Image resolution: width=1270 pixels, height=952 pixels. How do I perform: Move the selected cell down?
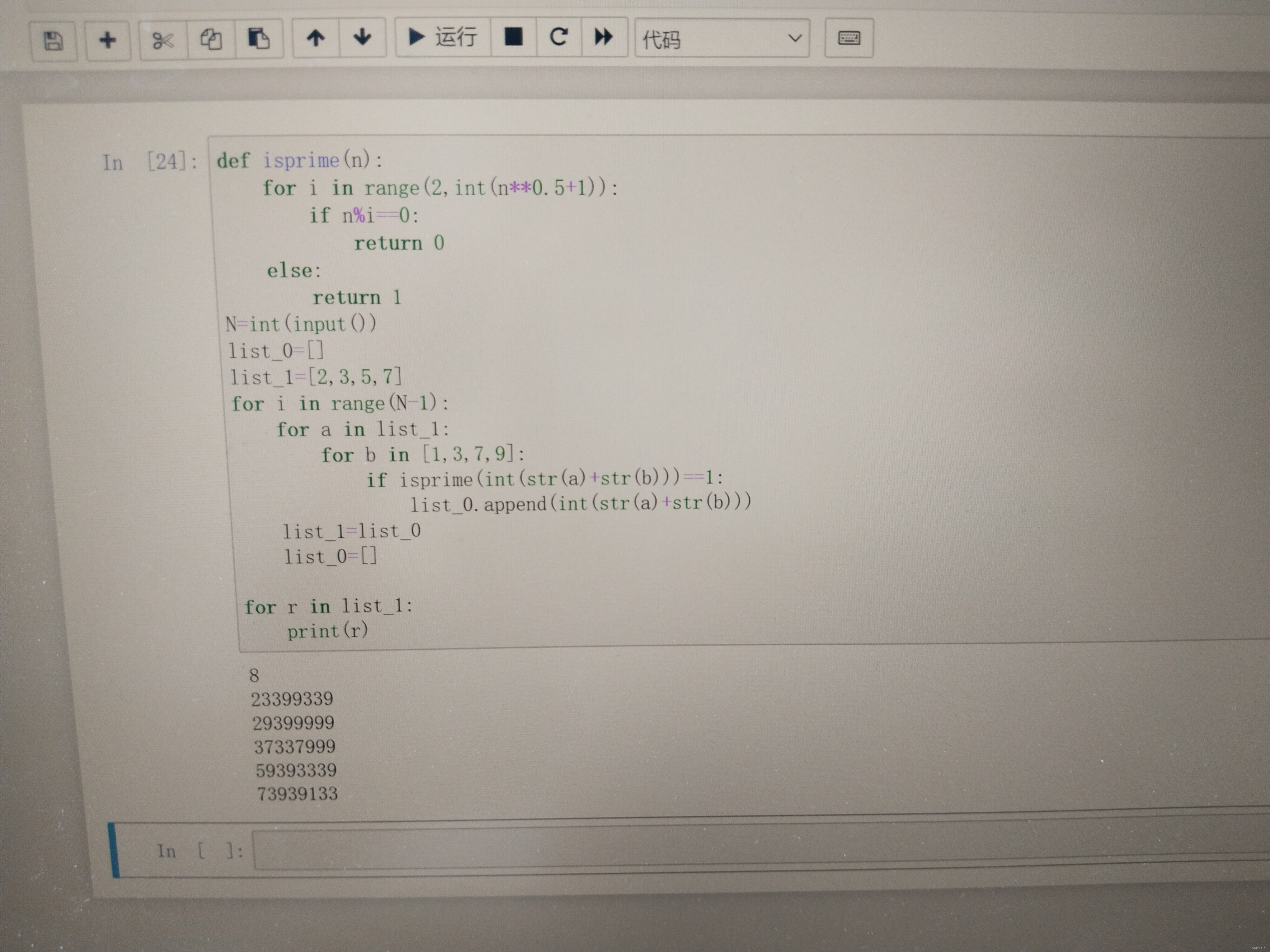click(x=362, y=38)
